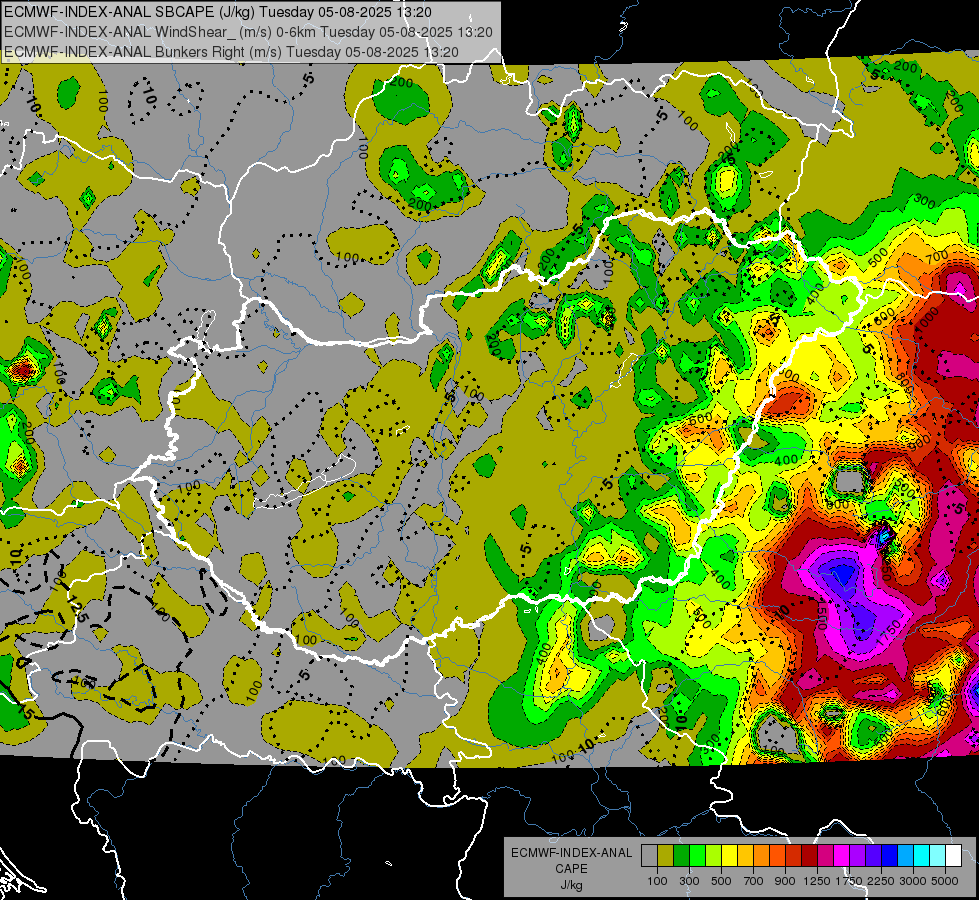The height and width of the screenshot is (900, 979).
Task: Pick the indigo swatch left of 2250
Action: coord(873,856)
